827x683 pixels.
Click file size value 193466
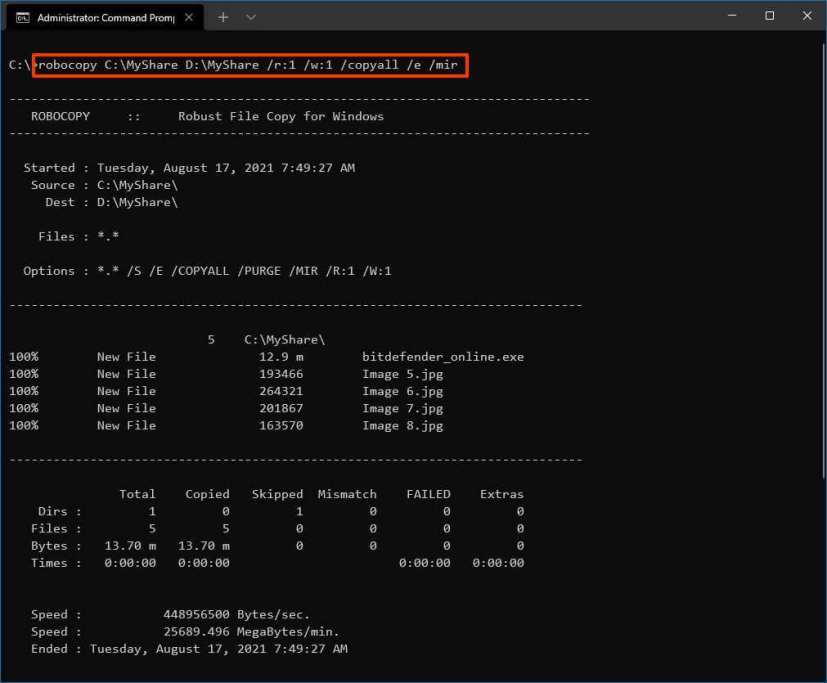tap(281, 374)
